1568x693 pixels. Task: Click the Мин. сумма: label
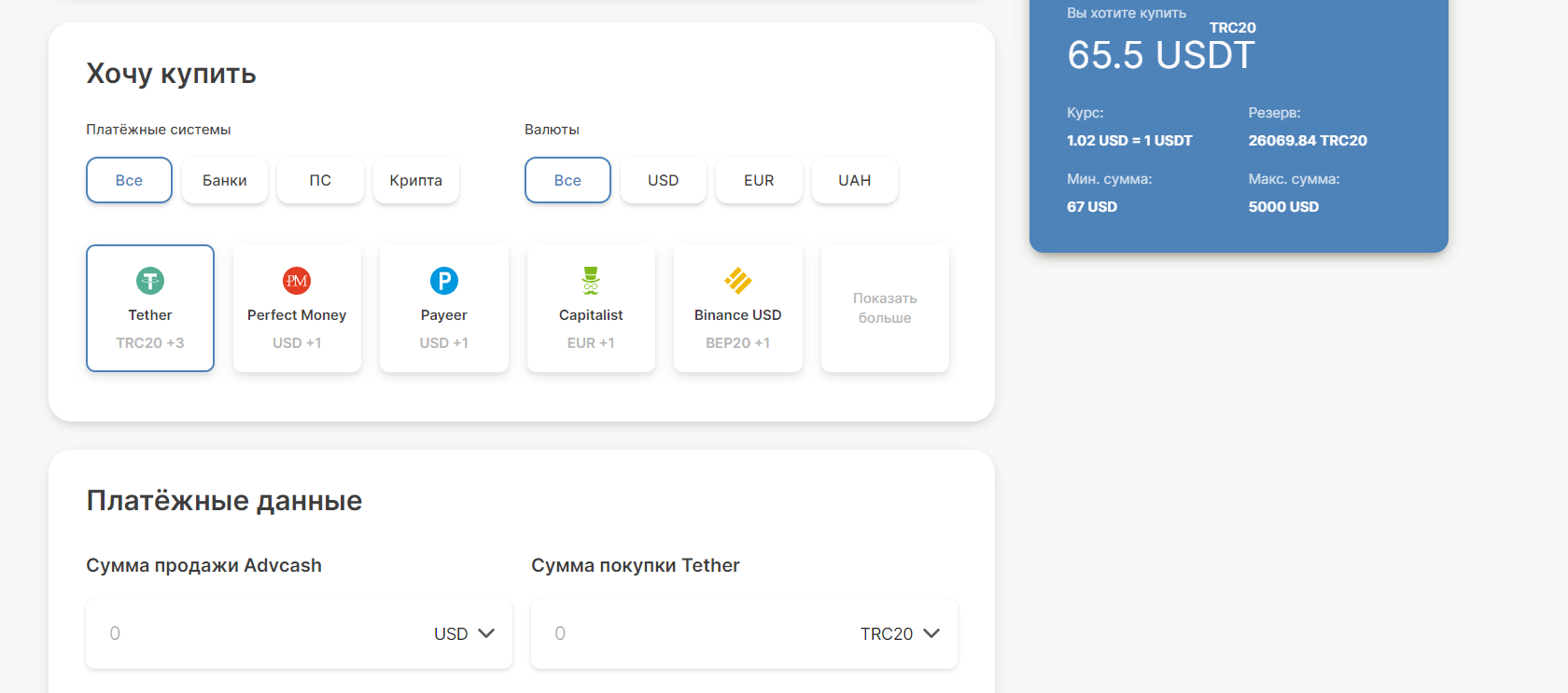pyautogui.click(x=1110, y=179)
